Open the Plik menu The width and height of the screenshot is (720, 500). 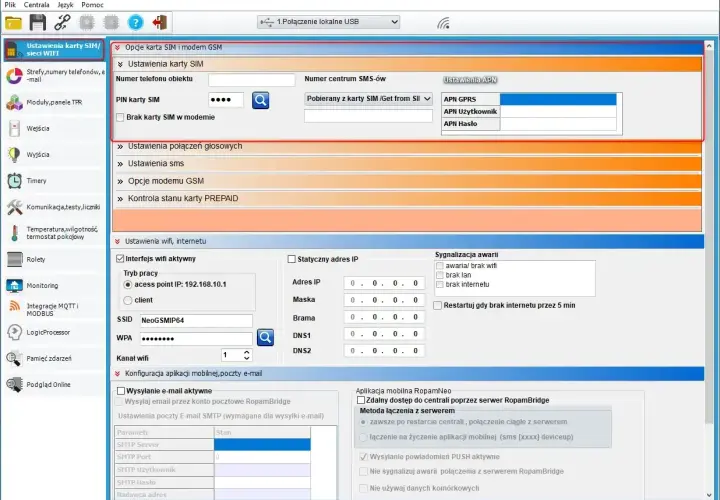pos(10,5)
